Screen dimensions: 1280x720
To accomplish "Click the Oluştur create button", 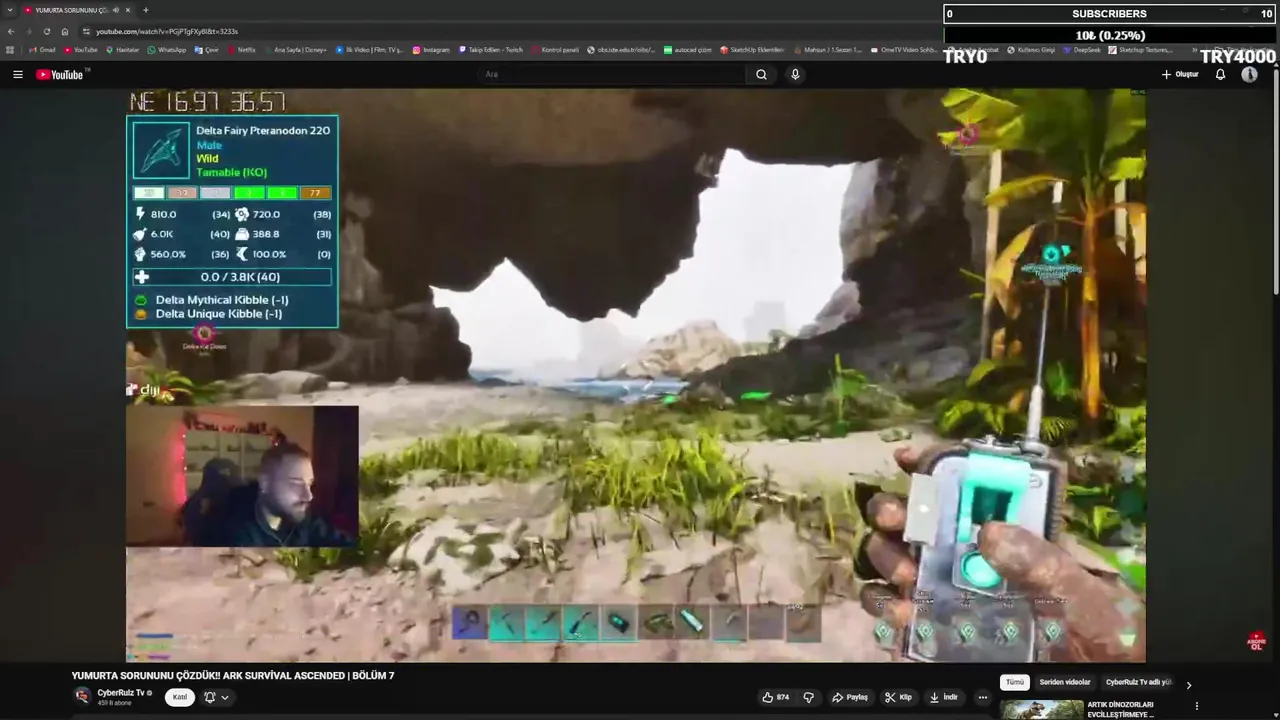I will (1180, 74).
